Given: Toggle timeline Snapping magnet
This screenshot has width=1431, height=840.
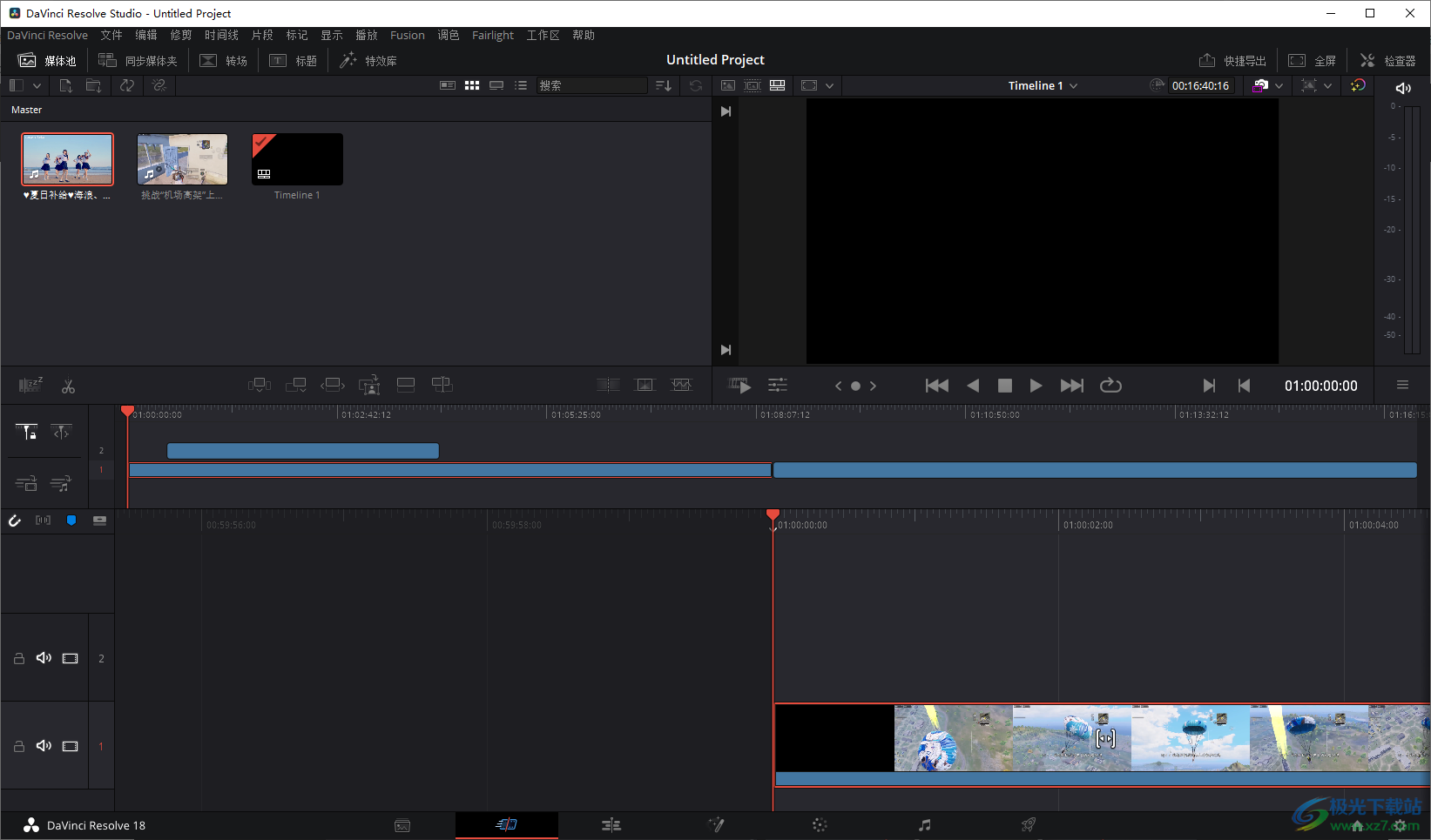Looking at the screenshot, I should coord(15,521).
